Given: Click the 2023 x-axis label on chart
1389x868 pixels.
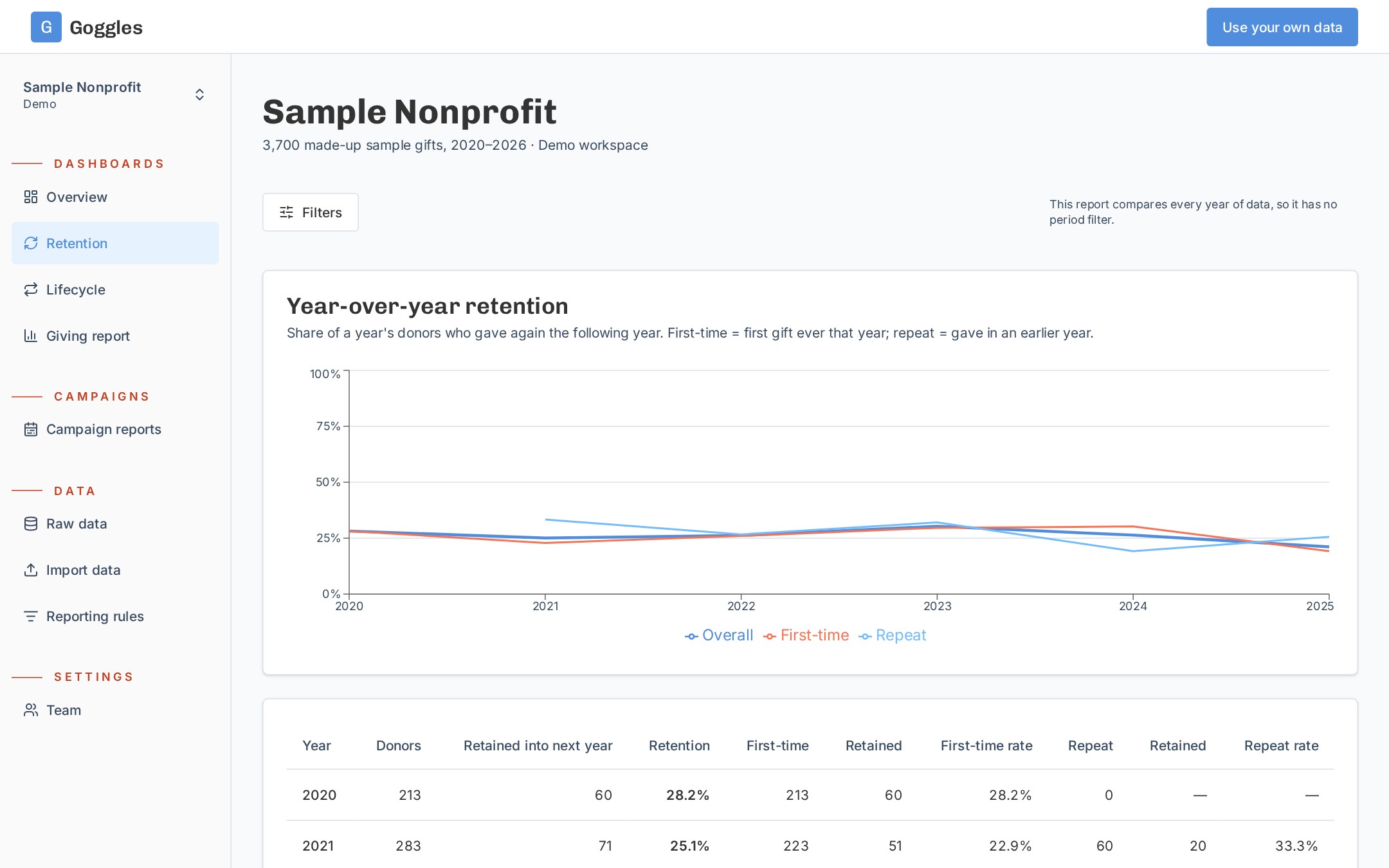Looking at the screenshot, I should (937, 606).
